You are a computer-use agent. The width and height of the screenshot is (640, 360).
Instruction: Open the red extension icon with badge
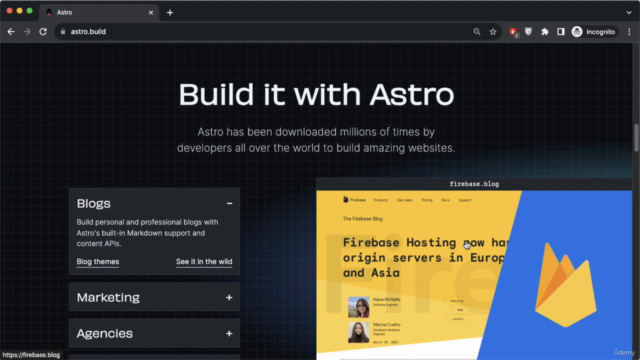[x=513, y=32]
